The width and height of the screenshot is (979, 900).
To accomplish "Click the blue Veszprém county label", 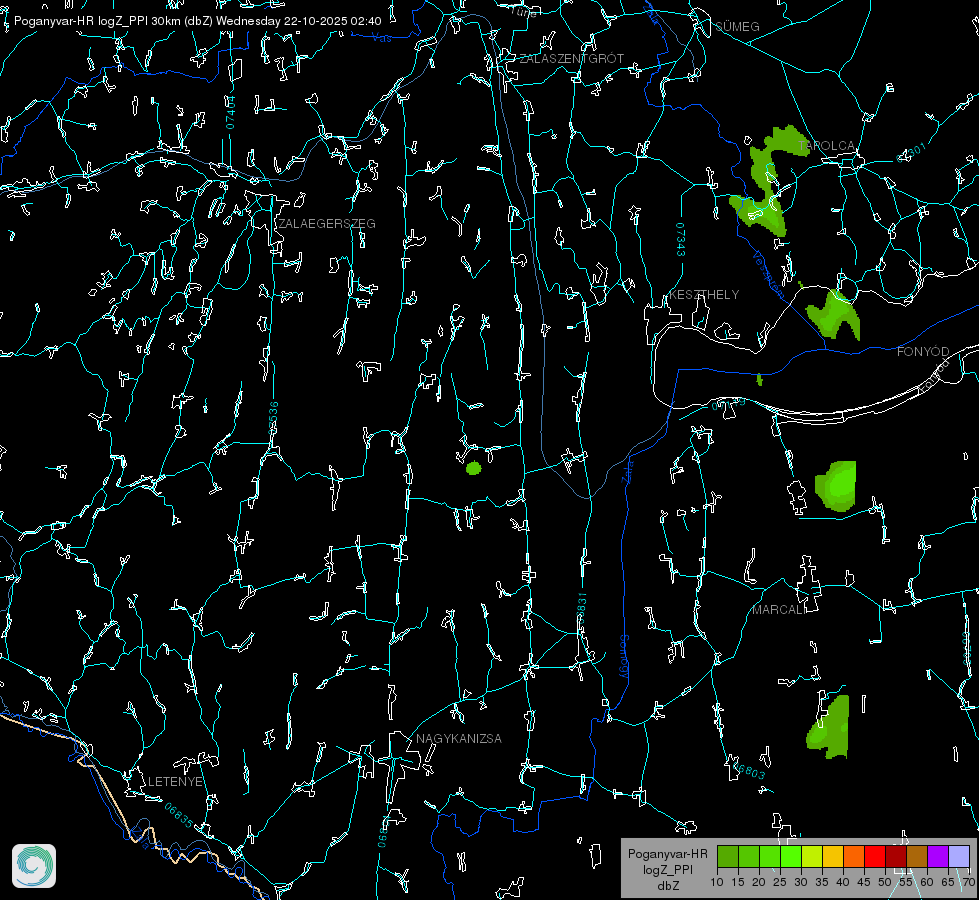I will [x=769, y=275].
